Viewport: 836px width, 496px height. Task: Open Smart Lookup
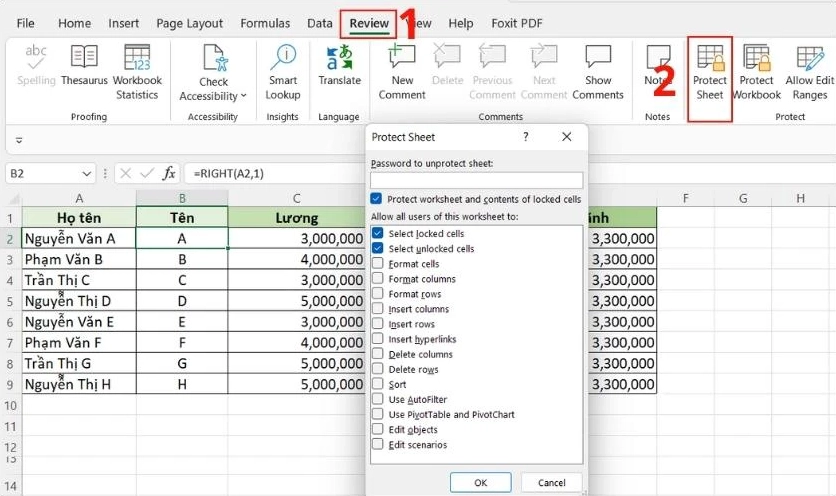pos(283,72)
